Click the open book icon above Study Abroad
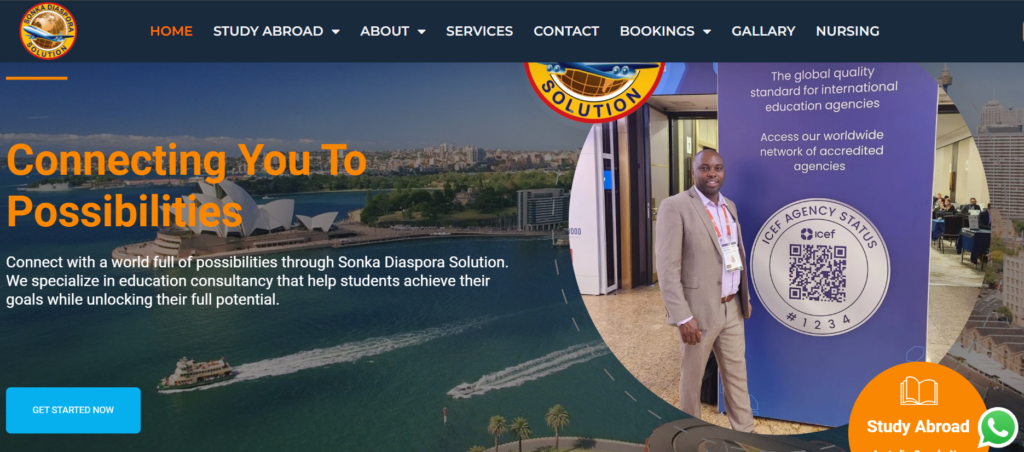The width and height of the screenshot is (1024, 452). tap(918, 391)
